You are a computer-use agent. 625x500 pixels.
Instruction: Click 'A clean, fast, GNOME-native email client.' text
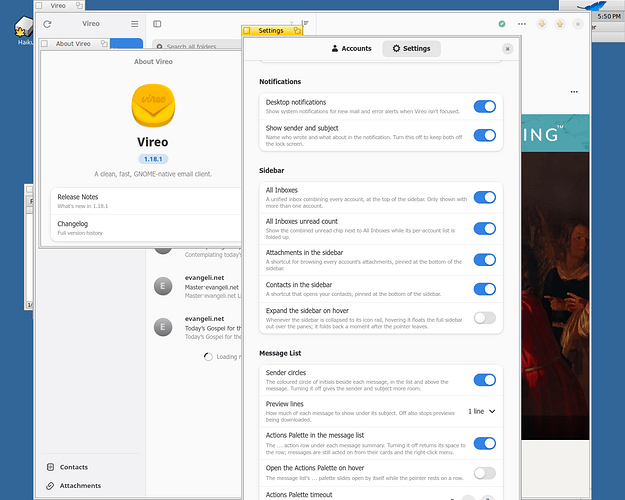tap(153, 174)
